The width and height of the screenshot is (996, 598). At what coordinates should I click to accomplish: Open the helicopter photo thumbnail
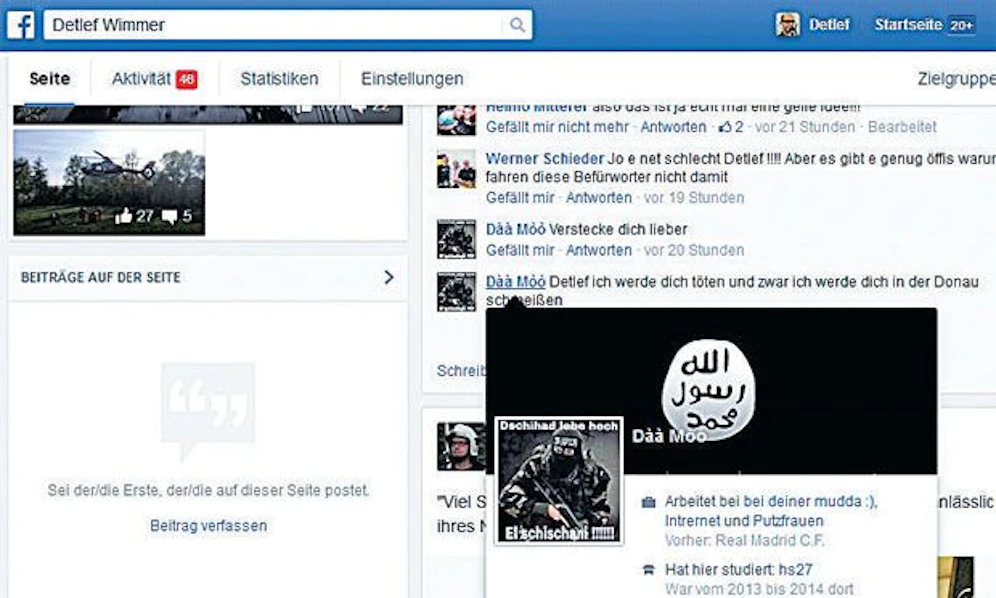[x=109, y=182]
